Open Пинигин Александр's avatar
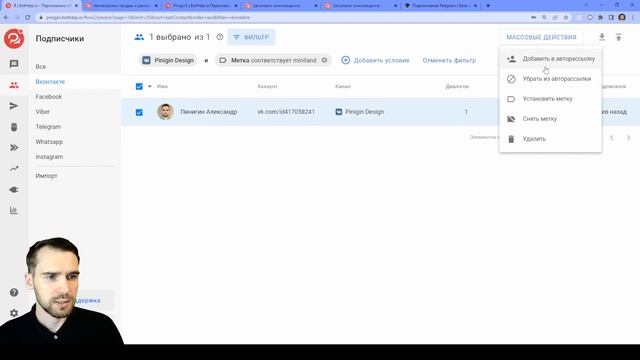 (x=165, y=112)
